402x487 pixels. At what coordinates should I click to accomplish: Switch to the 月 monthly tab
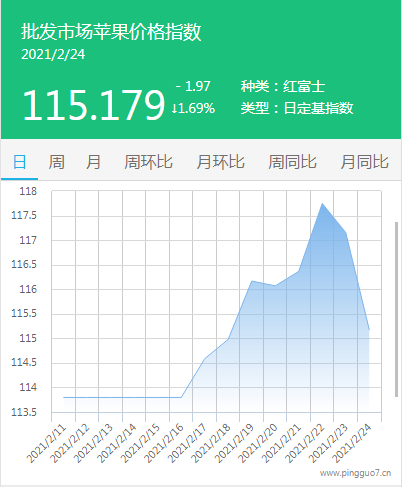(93, 162)
